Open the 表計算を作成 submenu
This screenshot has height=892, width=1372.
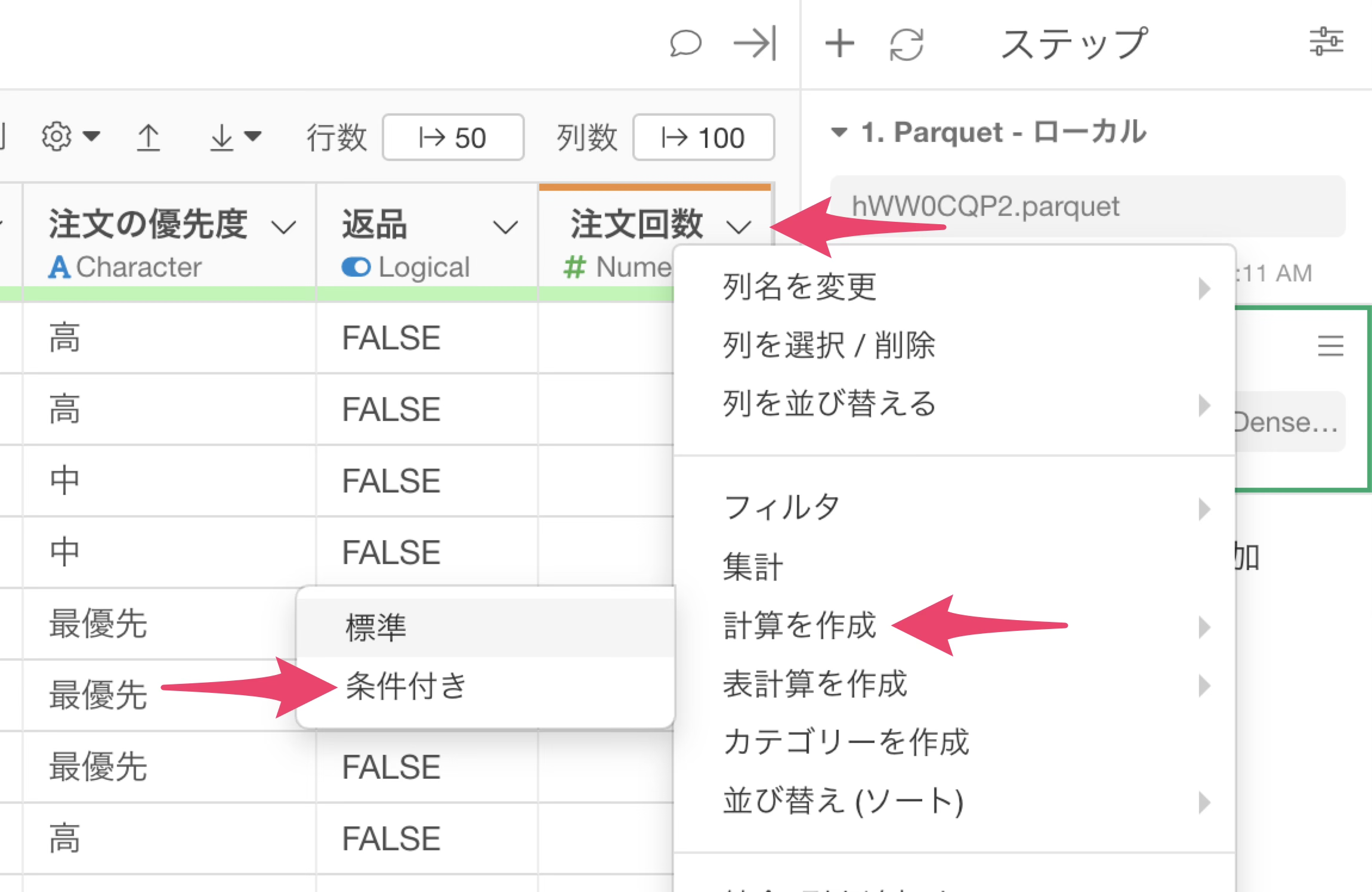point(954,684)
